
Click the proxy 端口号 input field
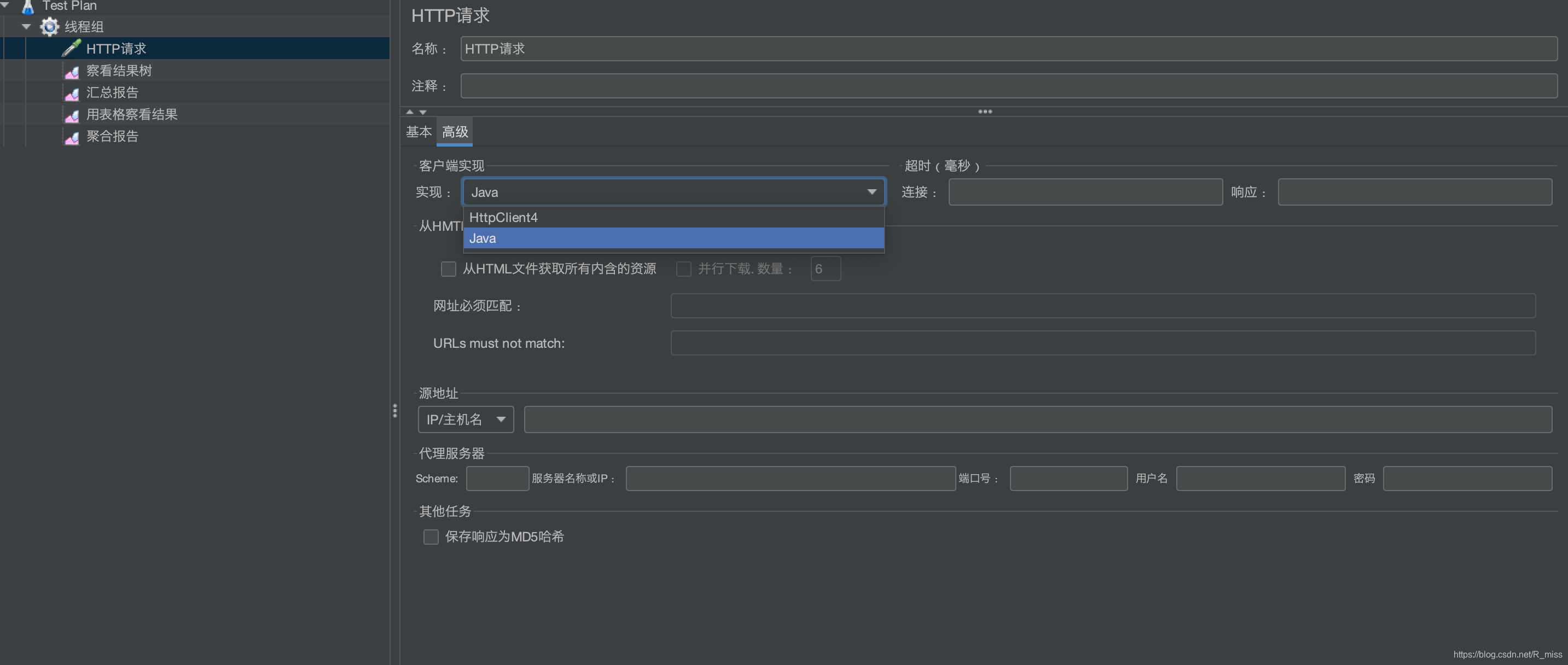(1068, 479)
